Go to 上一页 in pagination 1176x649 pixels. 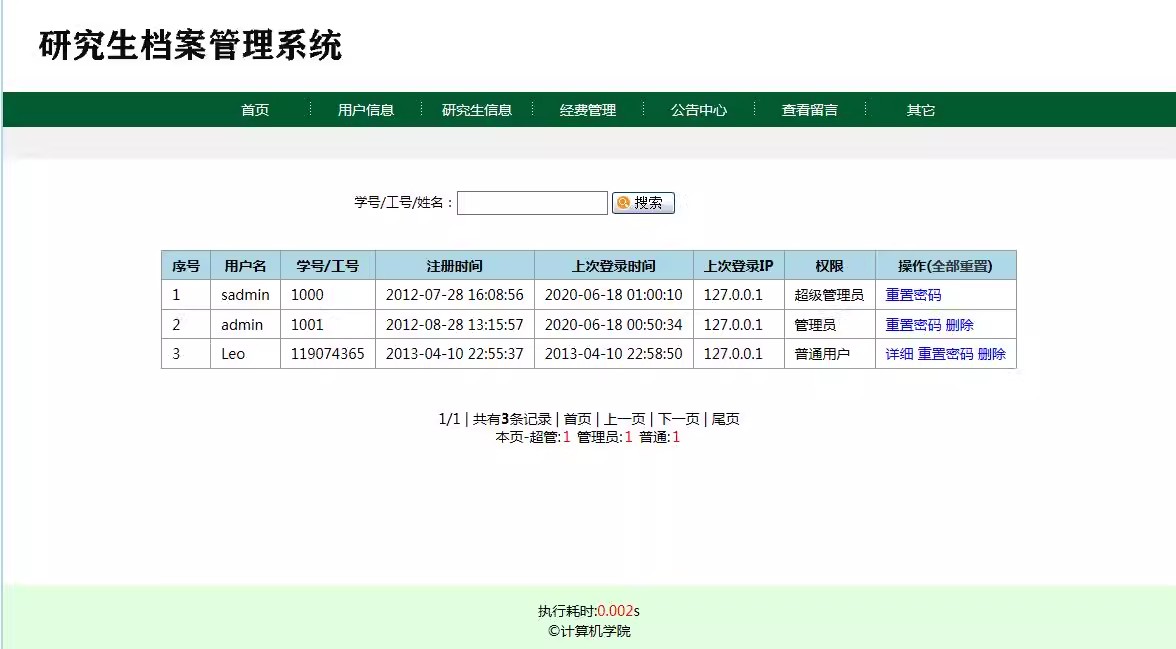625,419
